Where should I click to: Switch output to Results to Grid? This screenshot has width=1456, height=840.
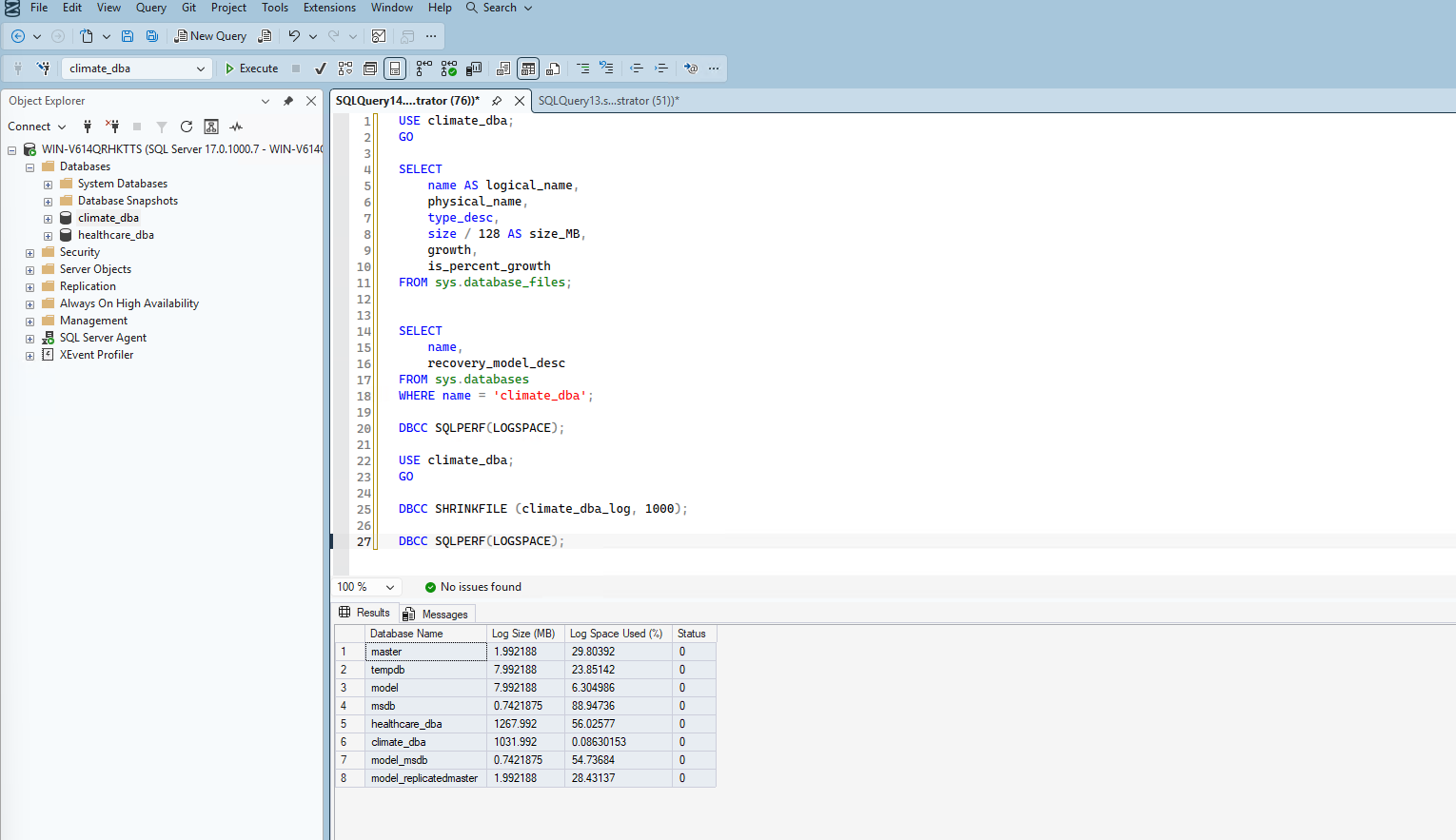pyautogui.click(x=528, y=68)
